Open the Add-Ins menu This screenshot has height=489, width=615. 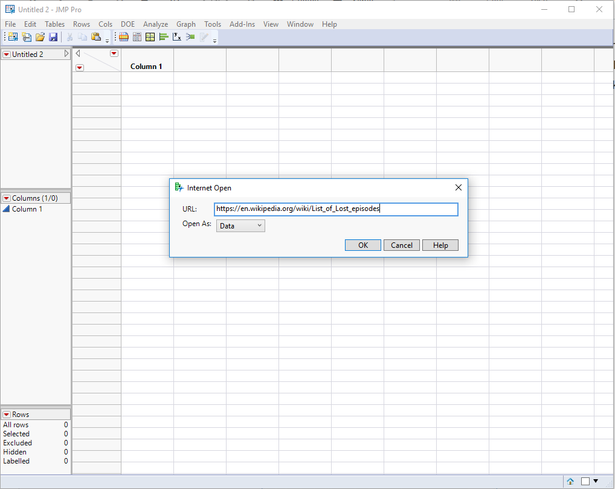[242, 24]
